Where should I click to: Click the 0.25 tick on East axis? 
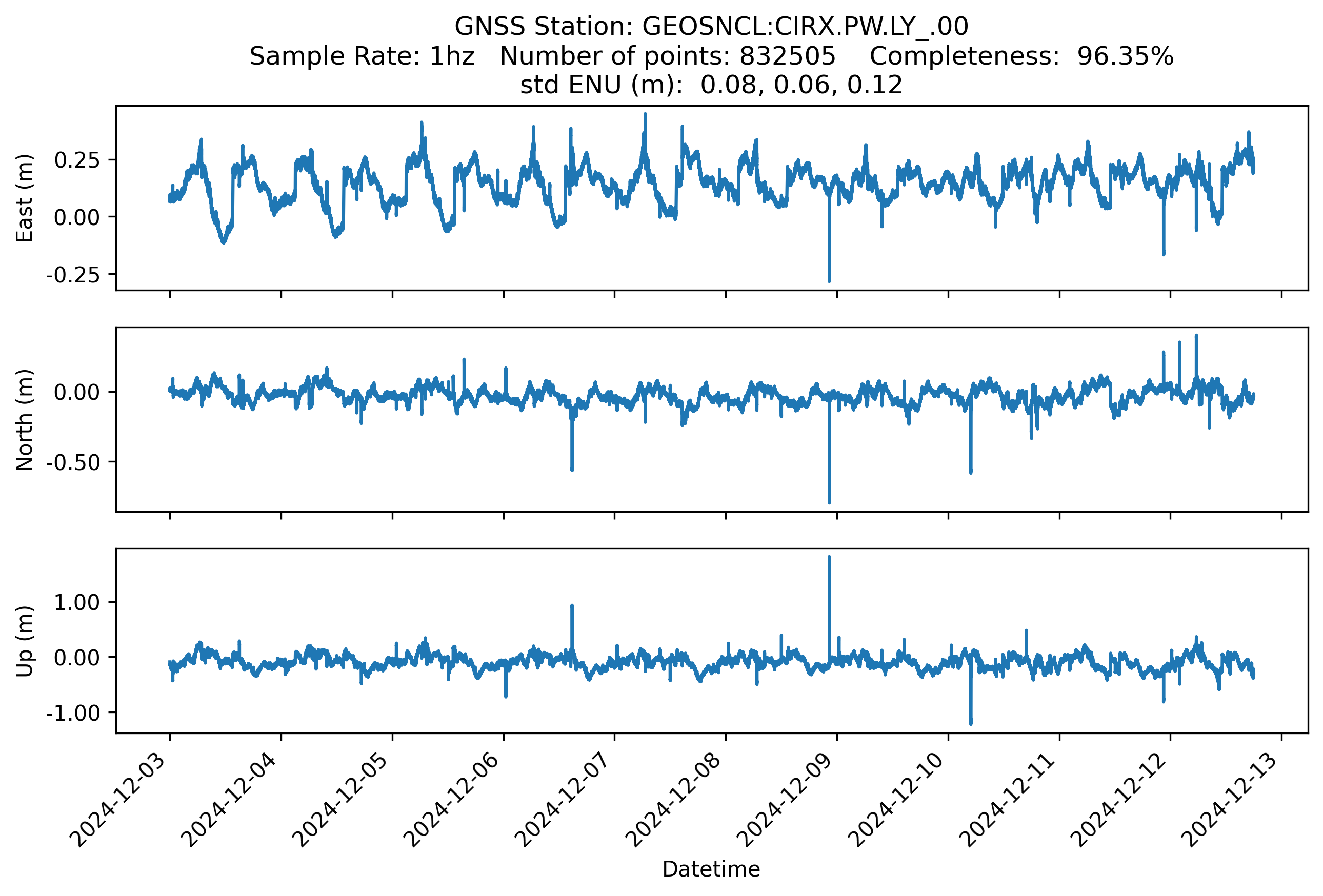77,160
